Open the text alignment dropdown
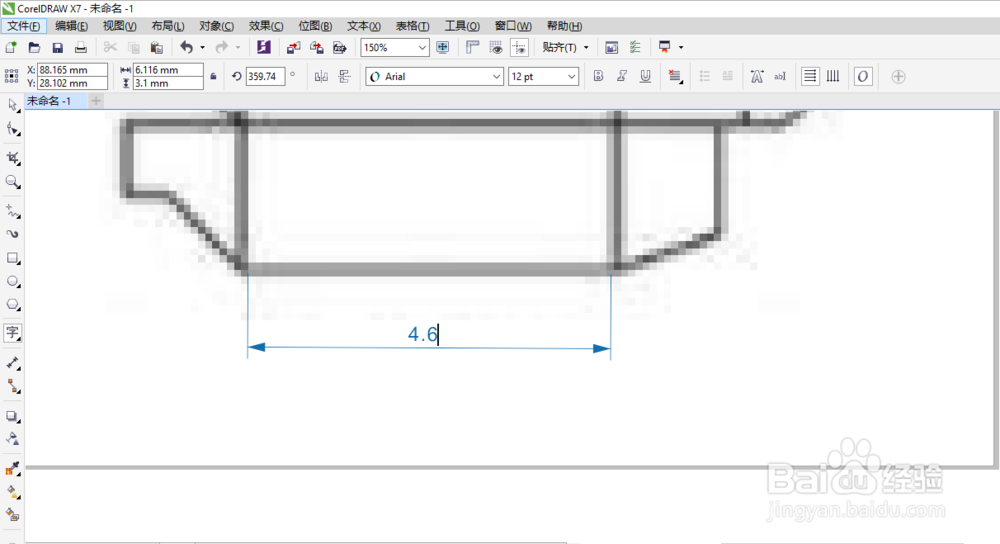1000x544 pixels. (675, 77)
